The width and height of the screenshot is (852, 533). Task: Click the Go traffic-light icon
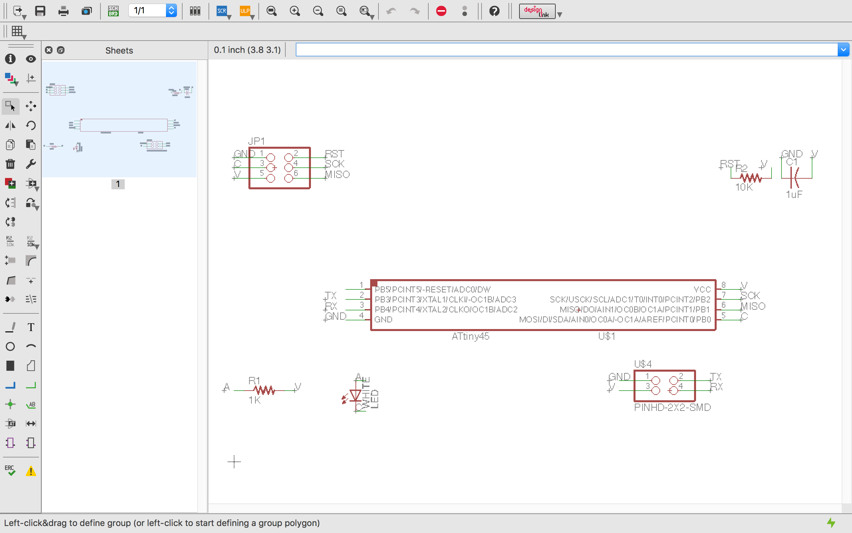[465, 11]
